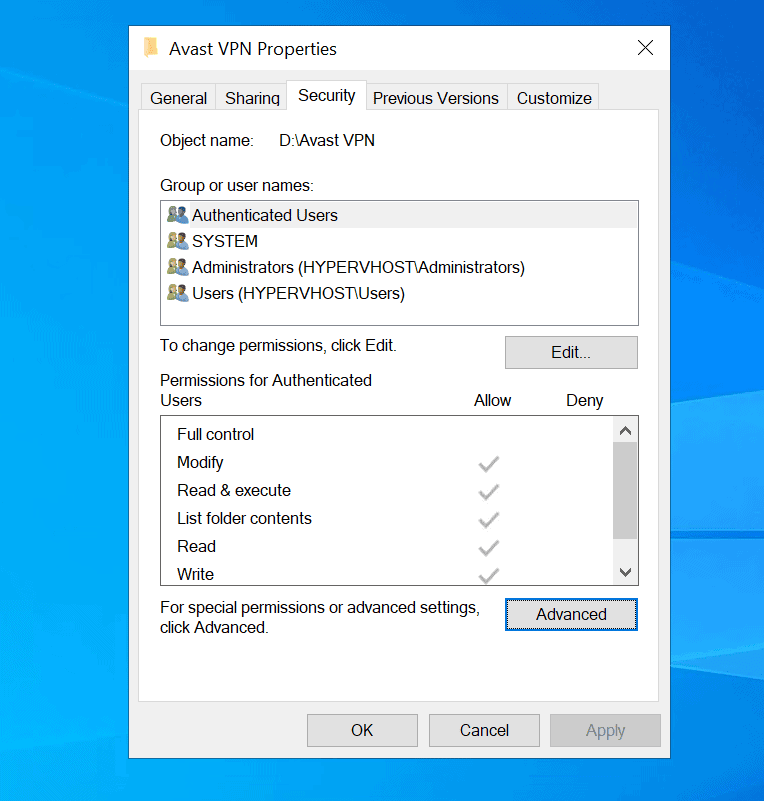764x801 pixels.
Task: Click the folder icon in title bar
Action: (151, 48)
